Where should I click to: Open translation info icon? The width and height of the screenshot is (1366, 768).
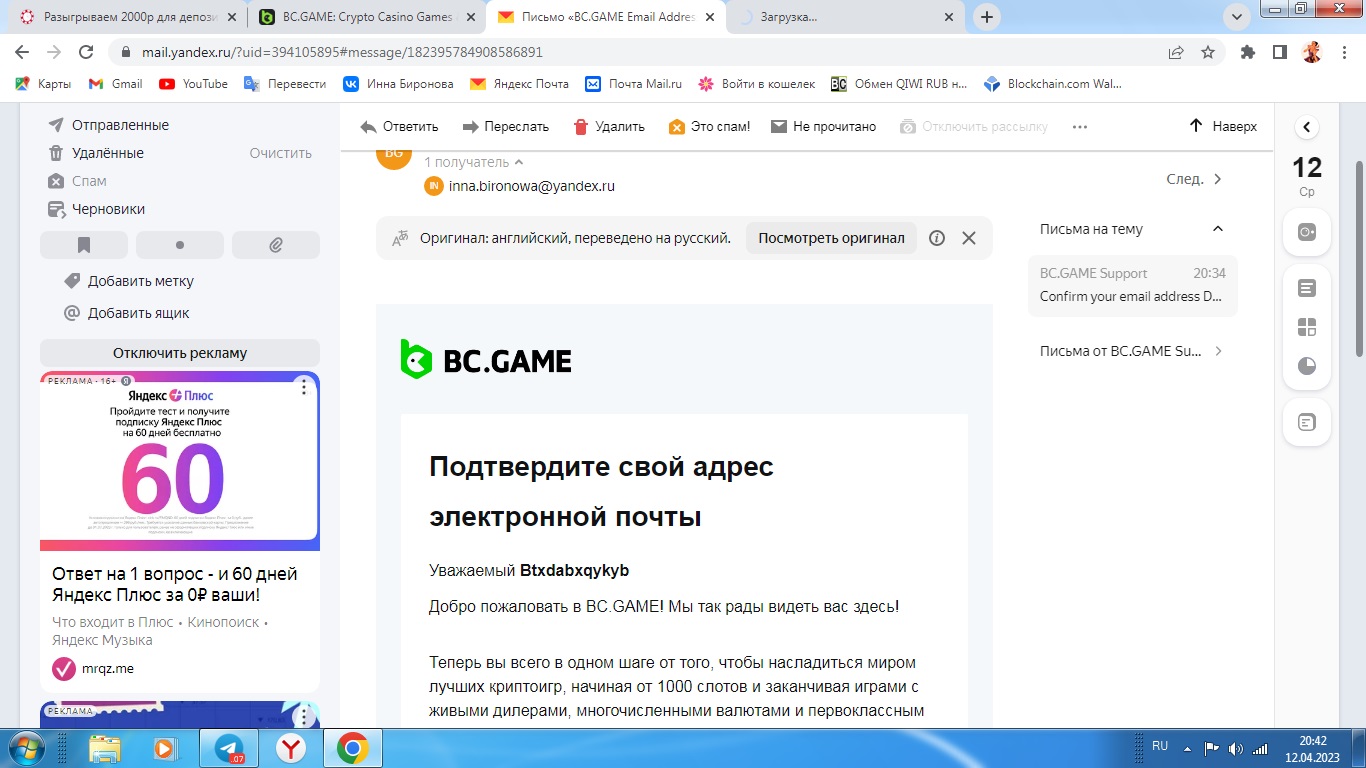click(x=937, y=238)
